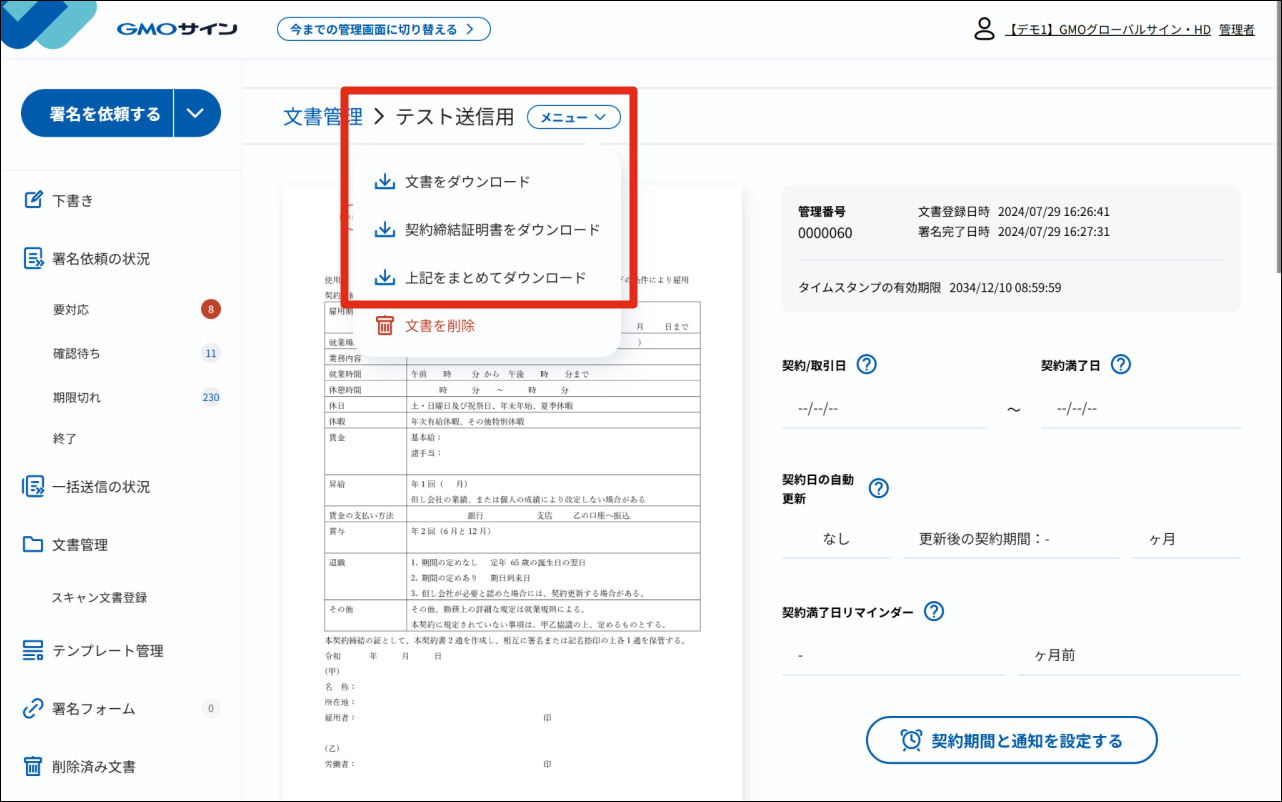Click the テンプレート管理 icon
This screenshot has height=802, width=1282.
33,651
